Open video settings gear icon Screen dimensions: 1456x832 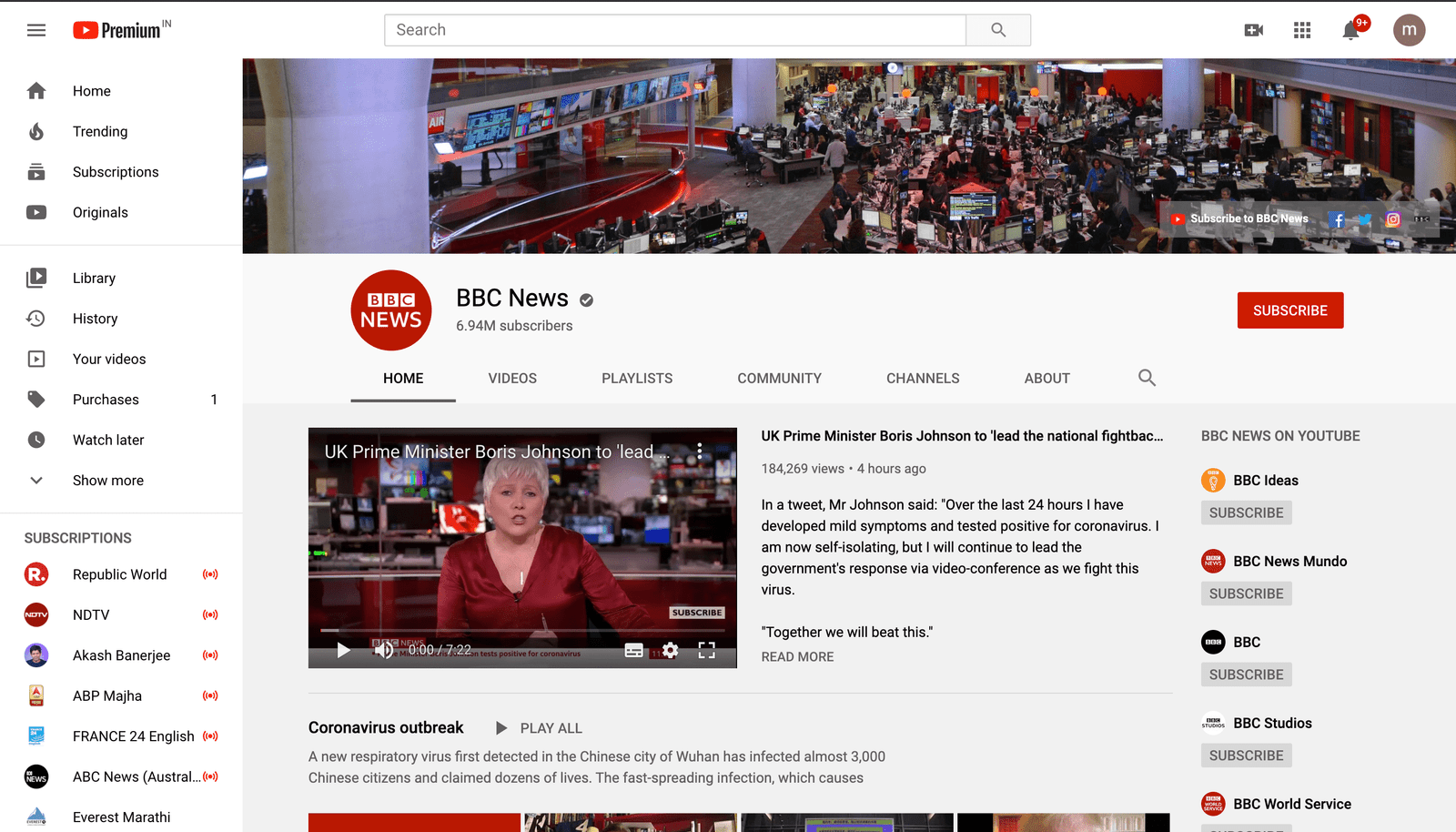point(671,650)
